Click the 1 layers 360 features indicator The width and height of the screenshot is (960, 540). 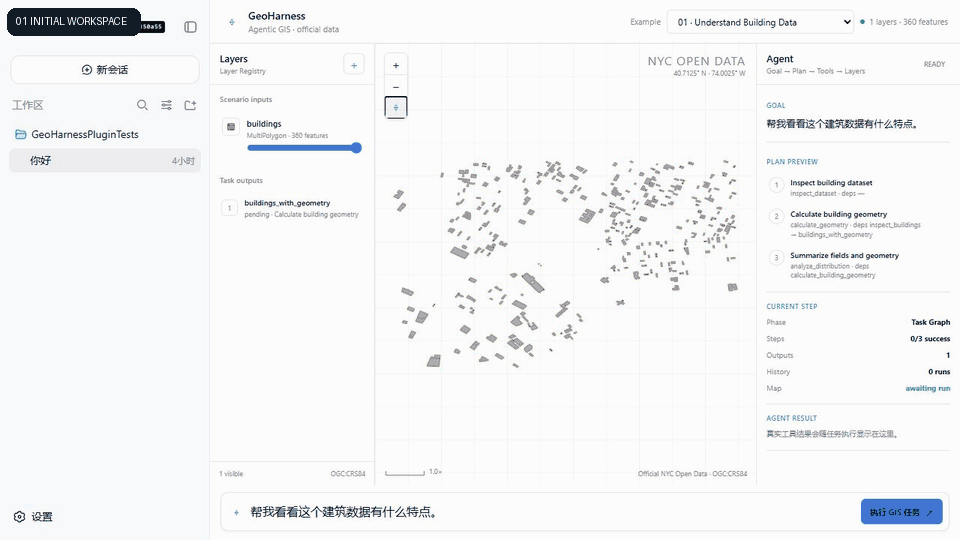(x=904, y=22)
